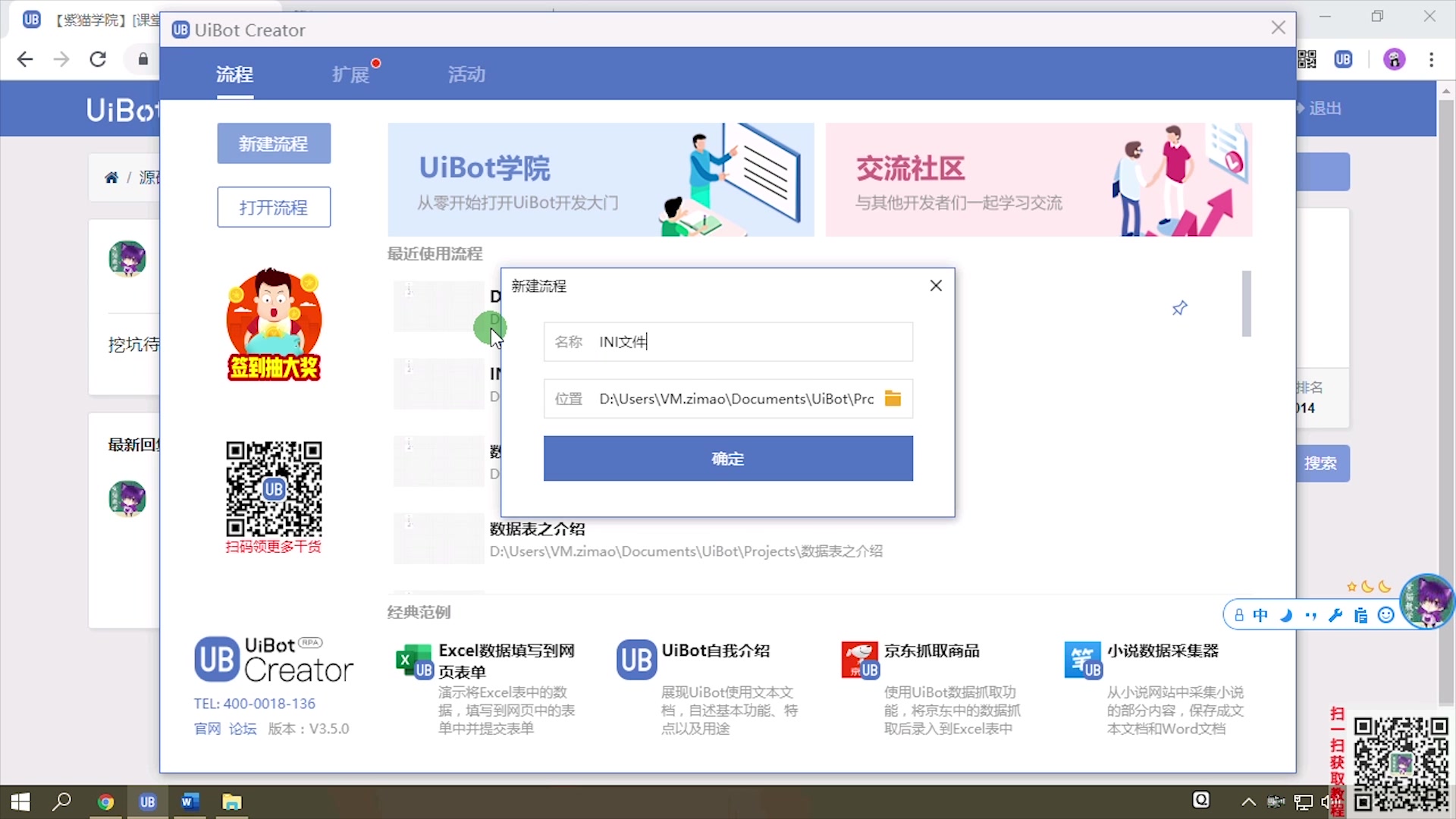The width and height of the screenshot is (1456, 819).
Task: Toggle Chinese/English punctuation on the IME bar
Action: [1311, 615]
